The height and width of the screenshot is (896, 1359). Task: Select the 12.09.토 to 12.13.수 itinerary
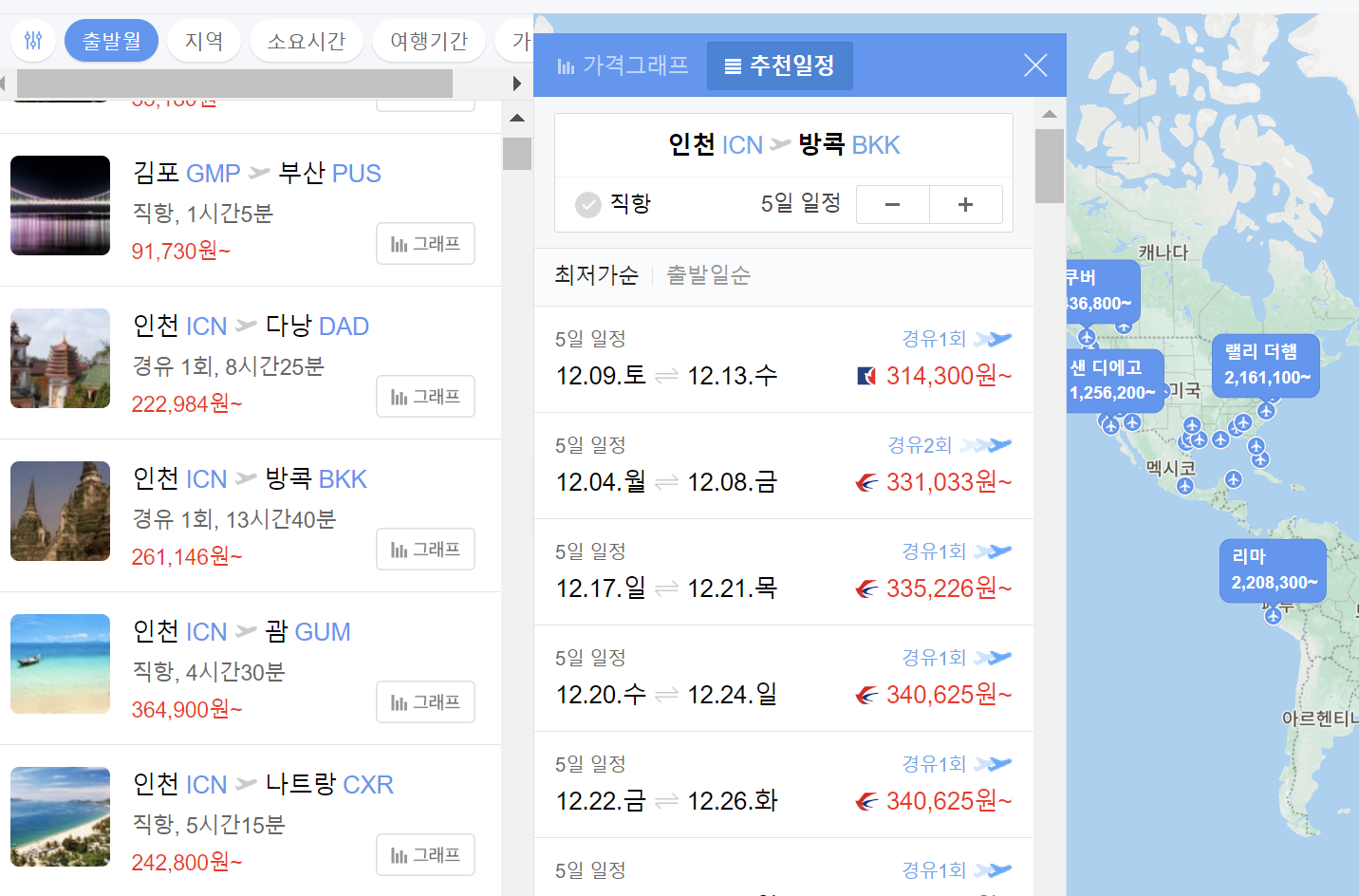pos(784,360)
